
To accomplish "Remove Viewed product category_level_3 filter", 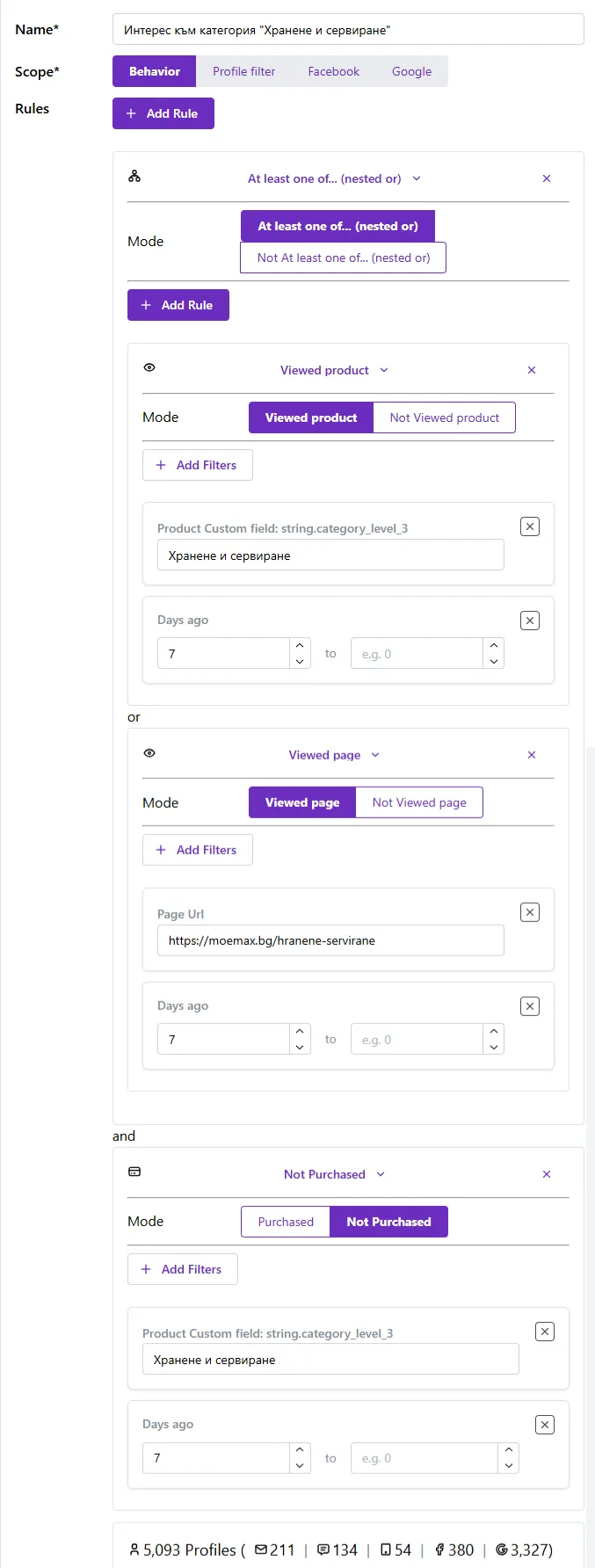I will (x=530, y=526).
